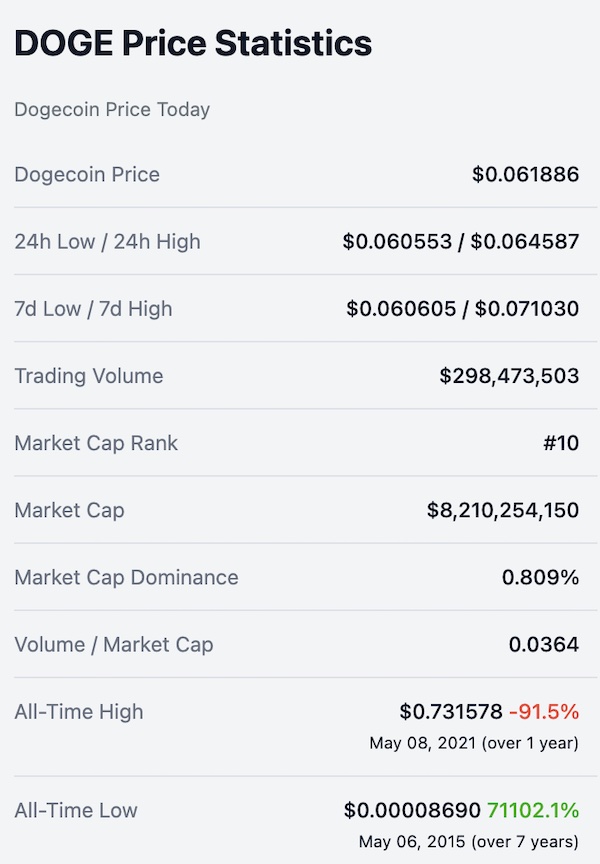600x864 pixels.
Task: Select the $8,210,254,150 market cap value
Action: (x=503, y=510)
